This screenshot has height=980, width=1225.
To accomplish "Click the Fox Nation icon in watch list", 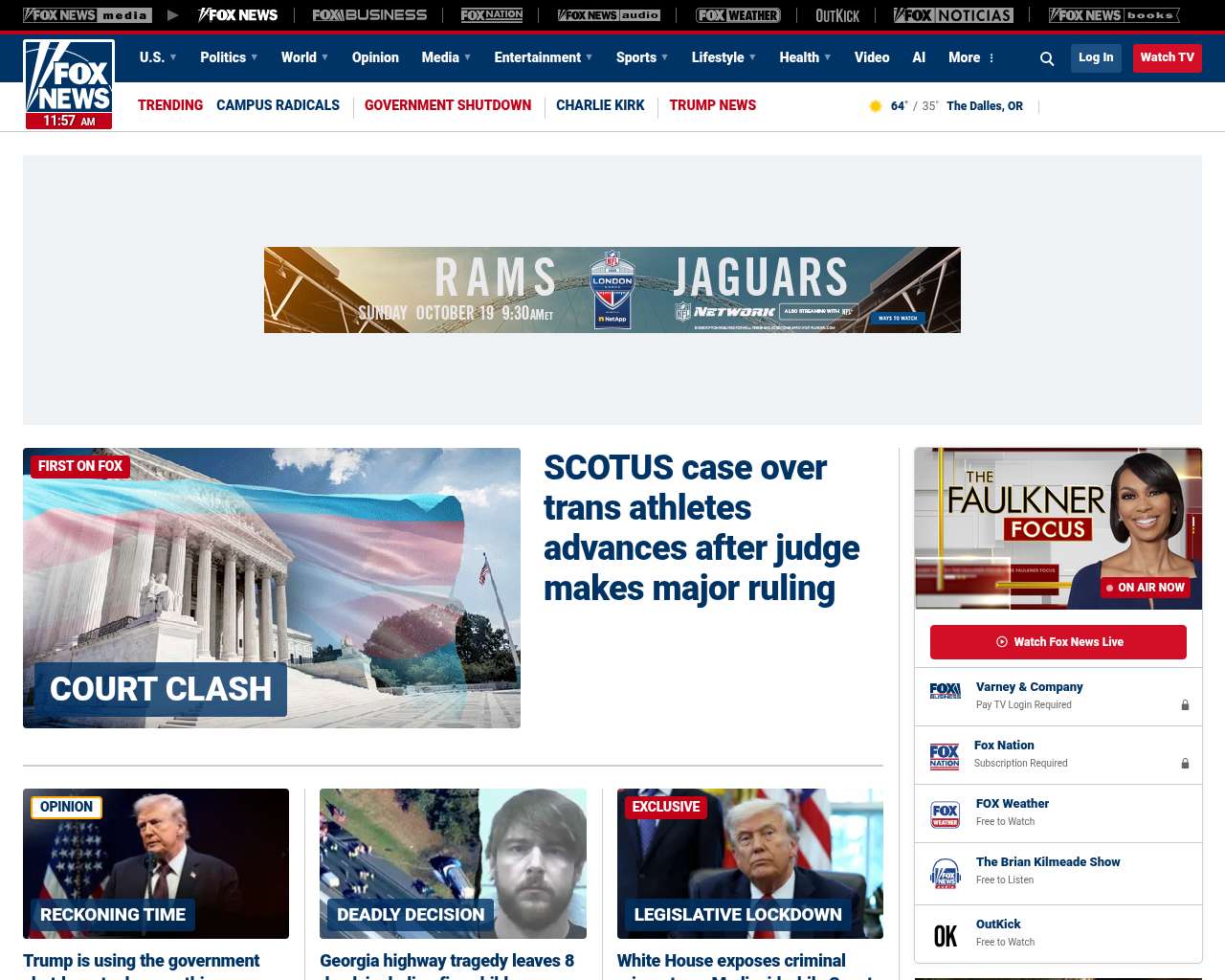I will tap(945, 757).
